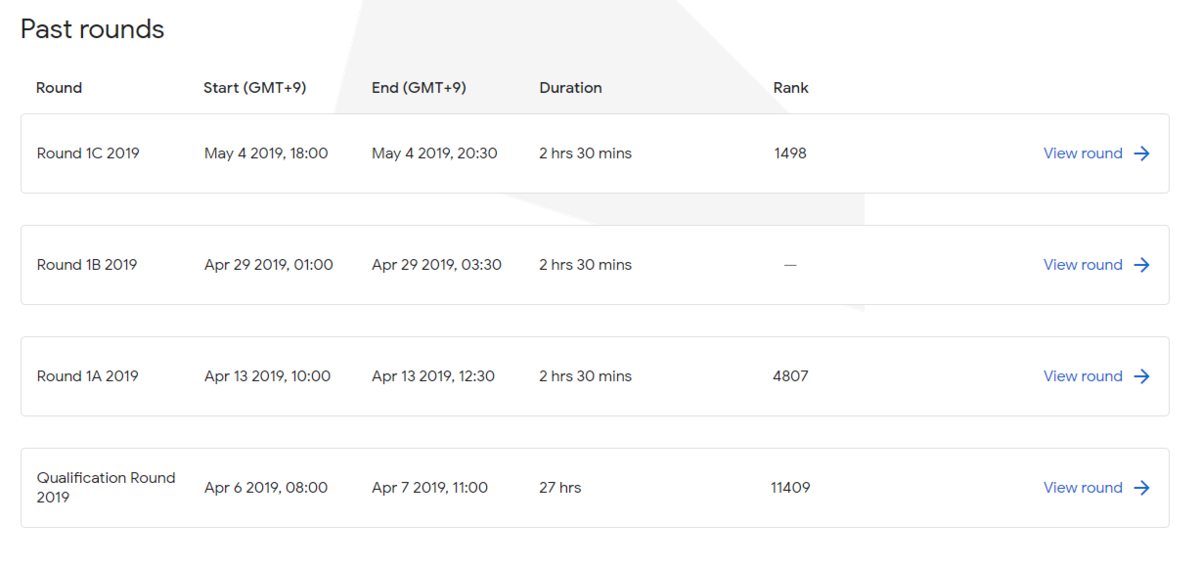This screenshot has height=567, width=1200.
Task: Click the Round column header
Action: coord(59,88)
